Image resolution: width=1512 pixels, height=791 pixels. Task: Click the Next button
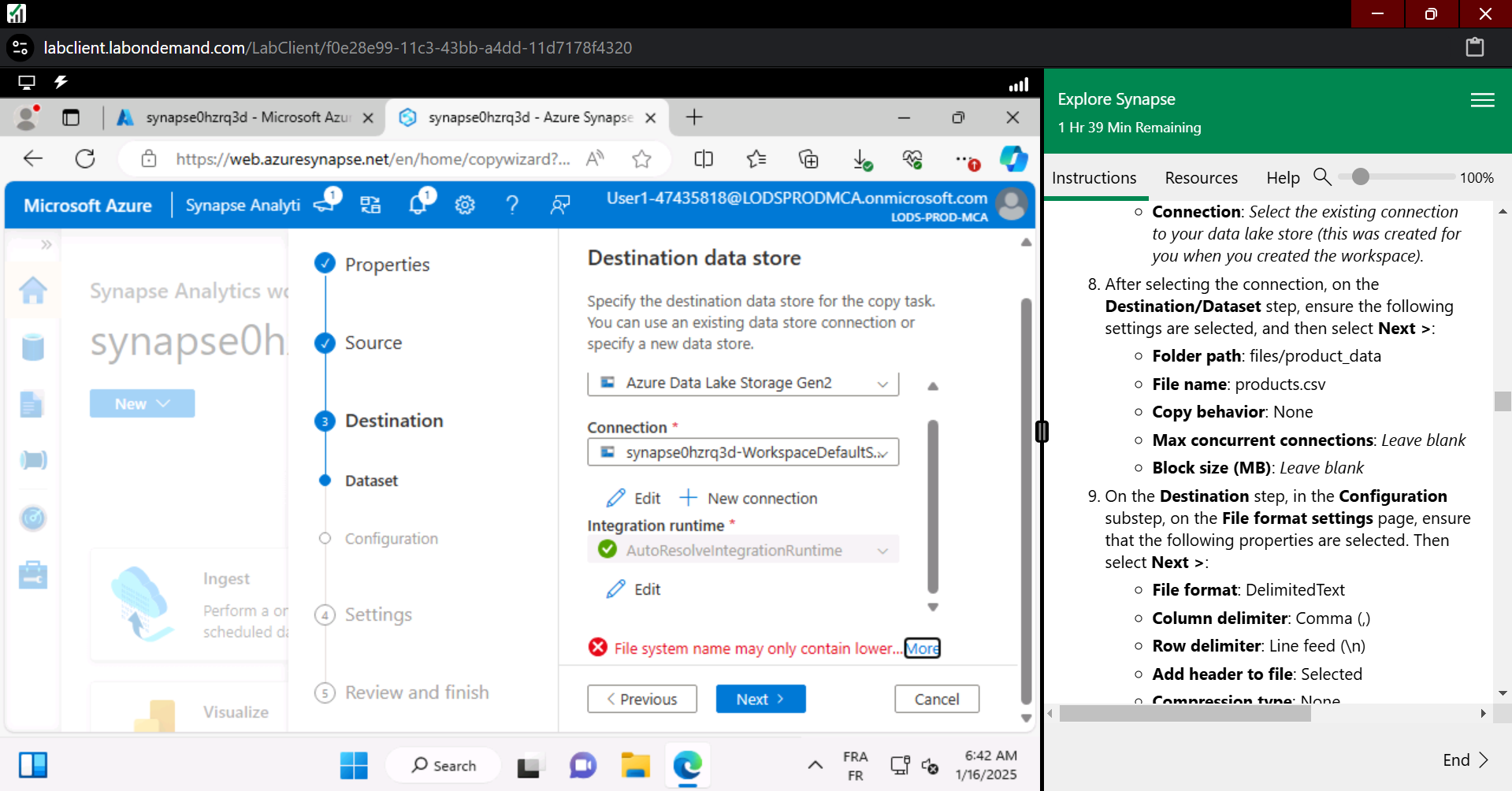point(760,699)
